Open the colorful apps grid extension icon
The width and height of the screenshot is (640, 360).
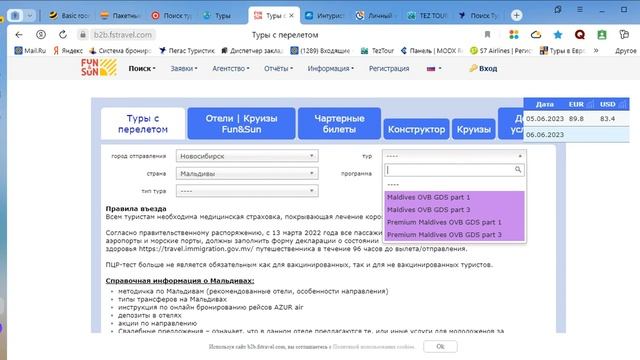point(514,35)
